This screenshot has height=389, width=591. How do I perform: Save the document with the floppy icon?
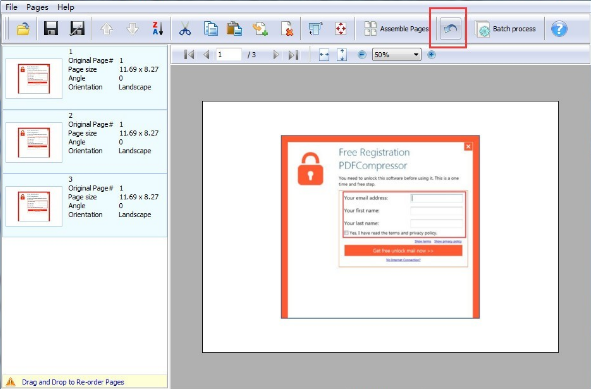click(x=51, y=29)
